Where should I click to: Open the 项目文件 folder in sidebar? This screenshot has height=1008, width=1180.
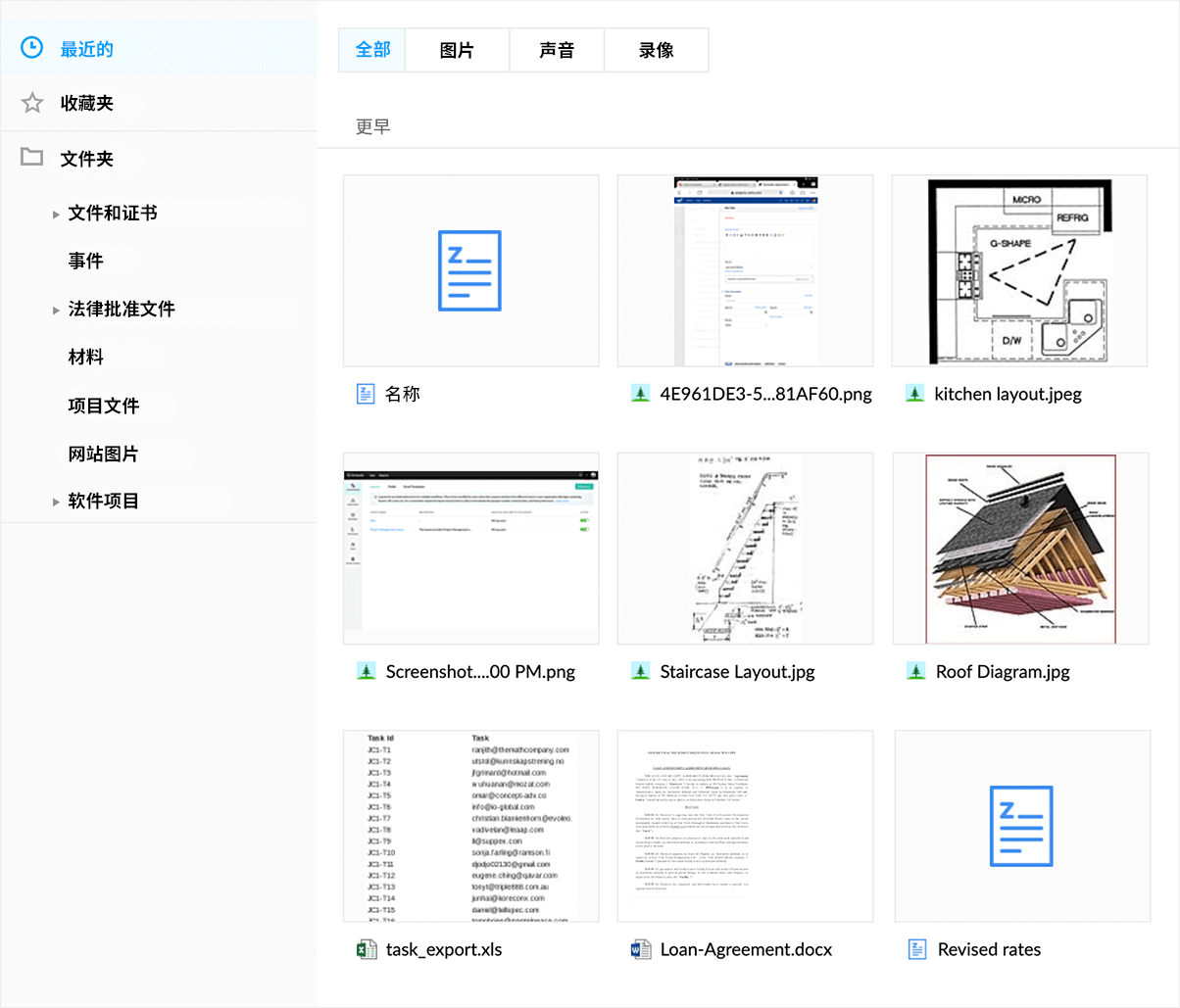click(x=104, y=406)
